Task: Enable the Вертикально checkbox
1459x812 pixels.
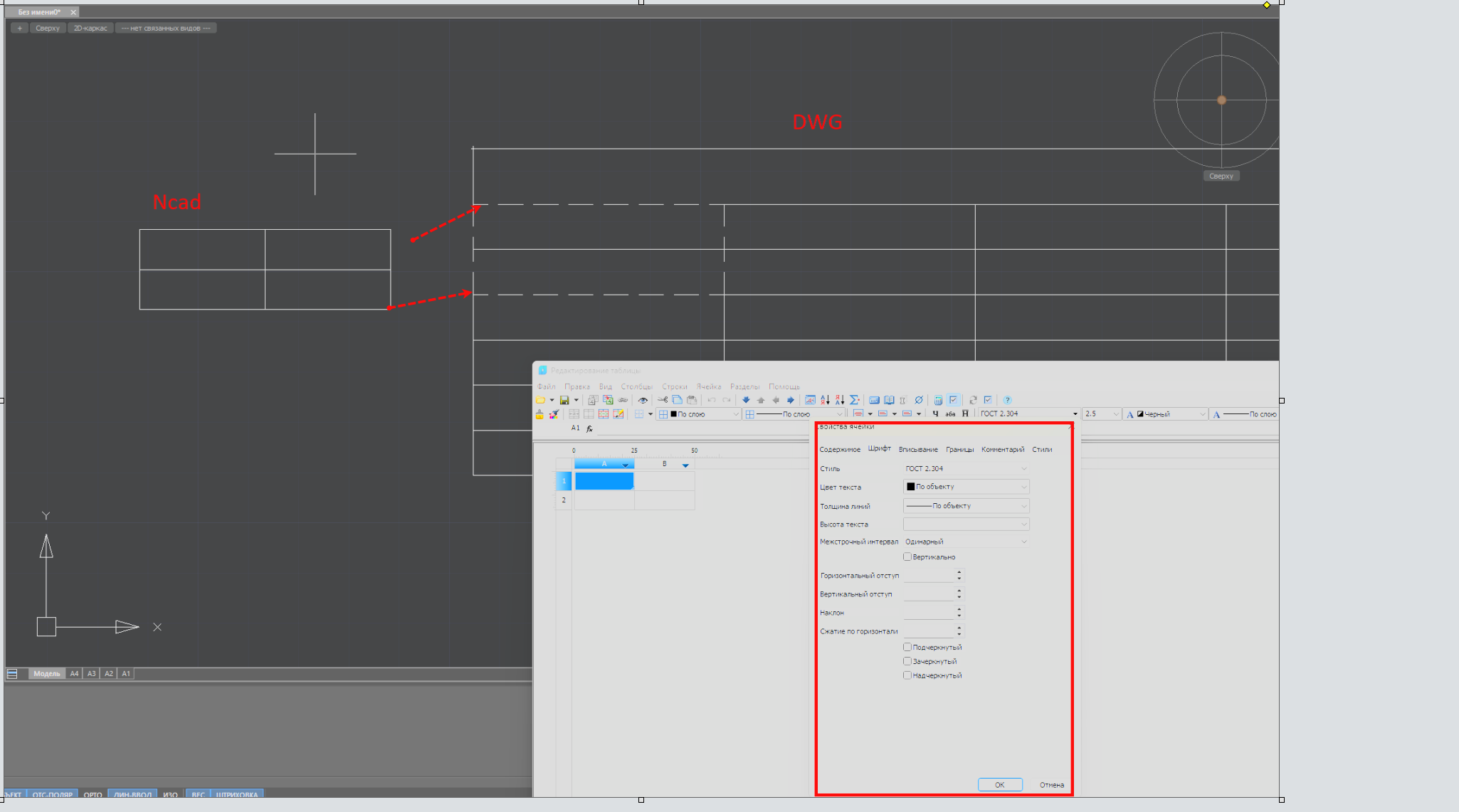Action: pyautogui.click(x=907, y=557)
